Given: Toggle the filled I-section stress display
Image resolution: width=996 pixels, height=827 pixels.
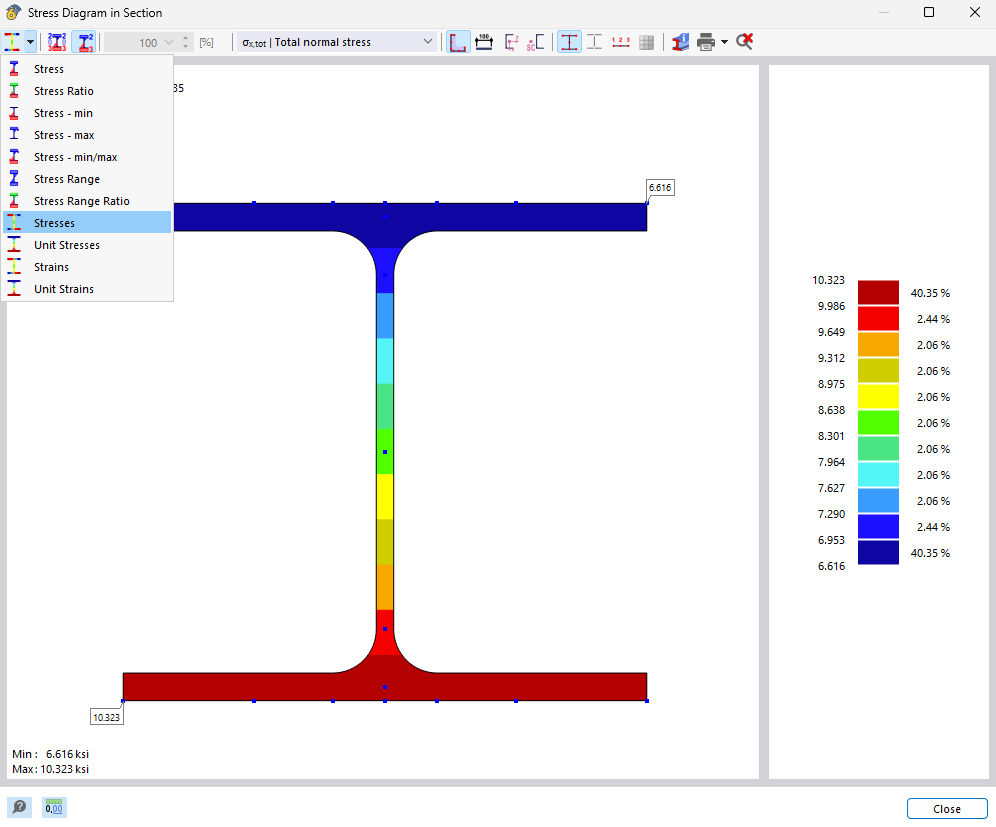Looking at the screenshot, I should coord(570,42).
